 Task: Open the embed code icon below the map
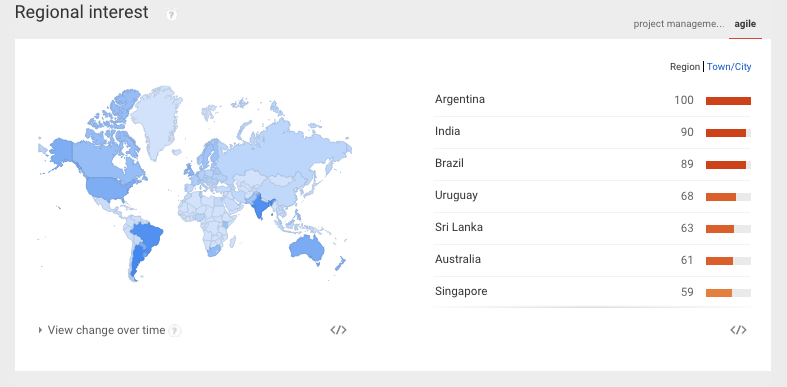(338, 330)
